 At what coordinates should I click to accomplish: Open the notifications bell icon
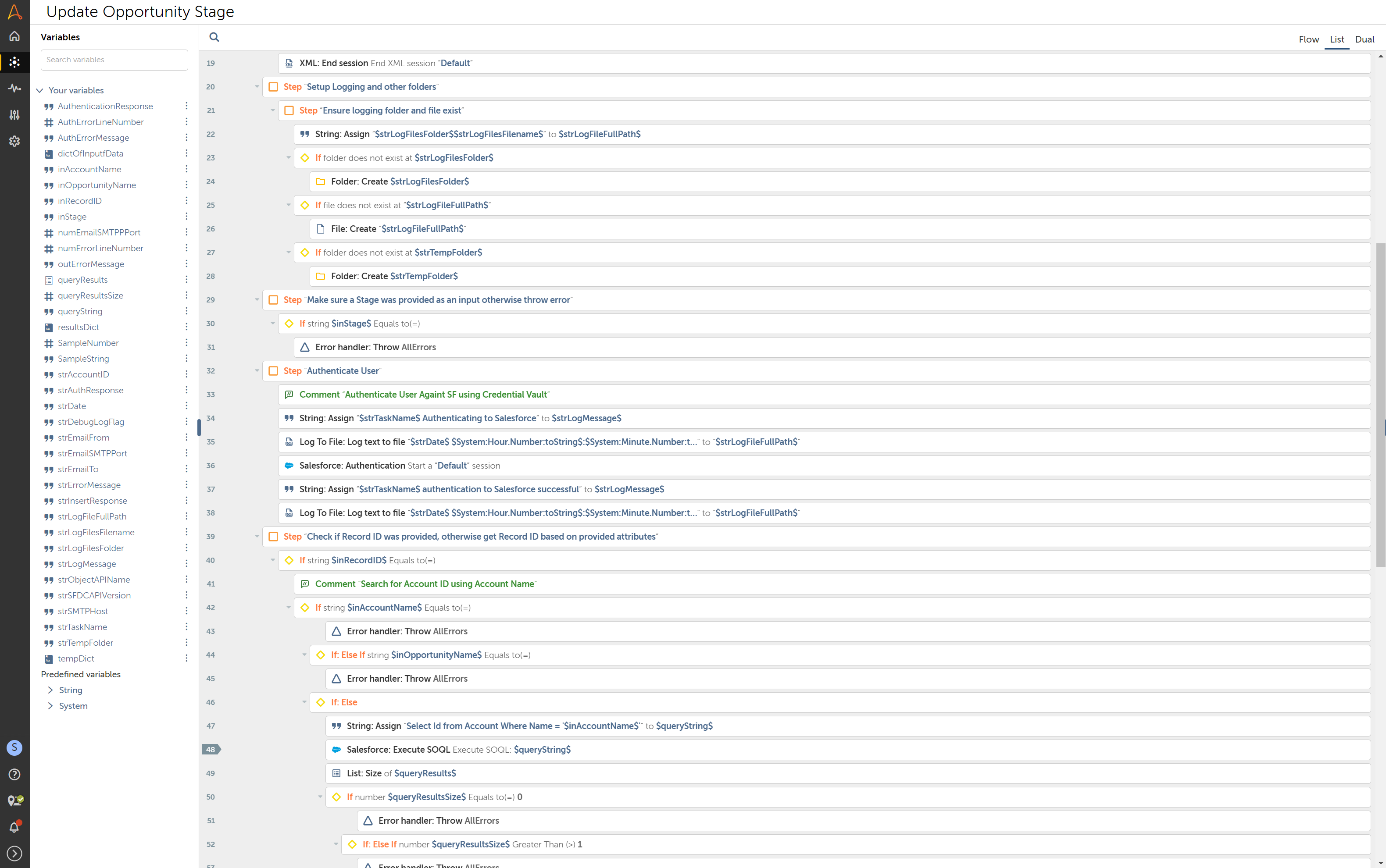coord(14,827)
